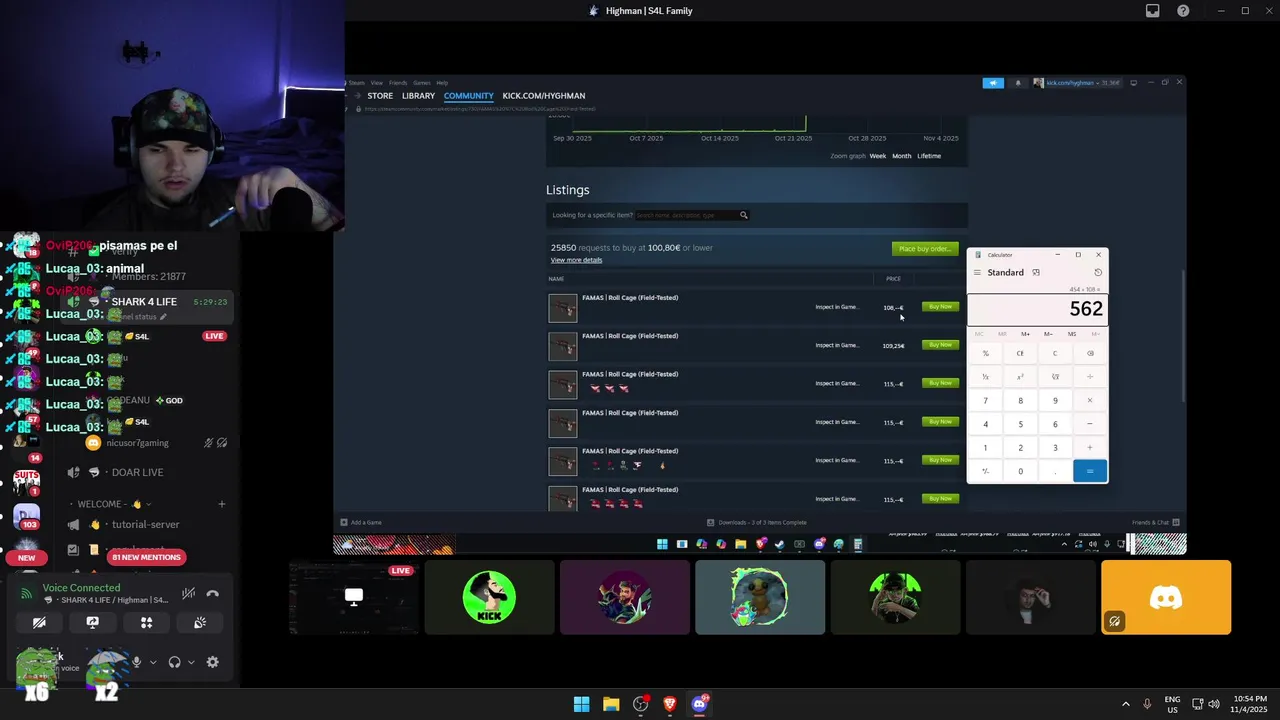Open Downloads status in Steam footer
The height and width of the screenshot is (720, 1280).
click(x=757, y=522)
